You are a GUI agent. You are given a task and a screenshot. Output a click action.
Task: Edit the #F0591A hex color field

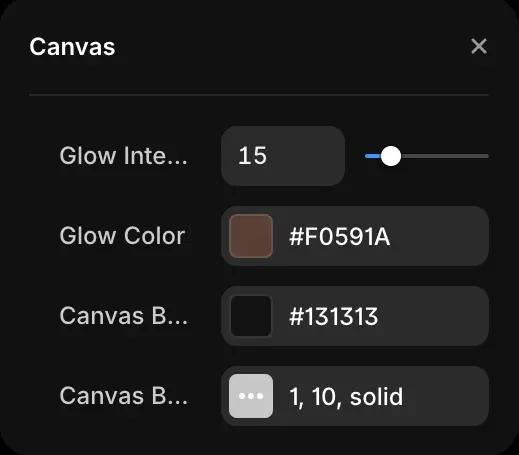tap(339, 236)
